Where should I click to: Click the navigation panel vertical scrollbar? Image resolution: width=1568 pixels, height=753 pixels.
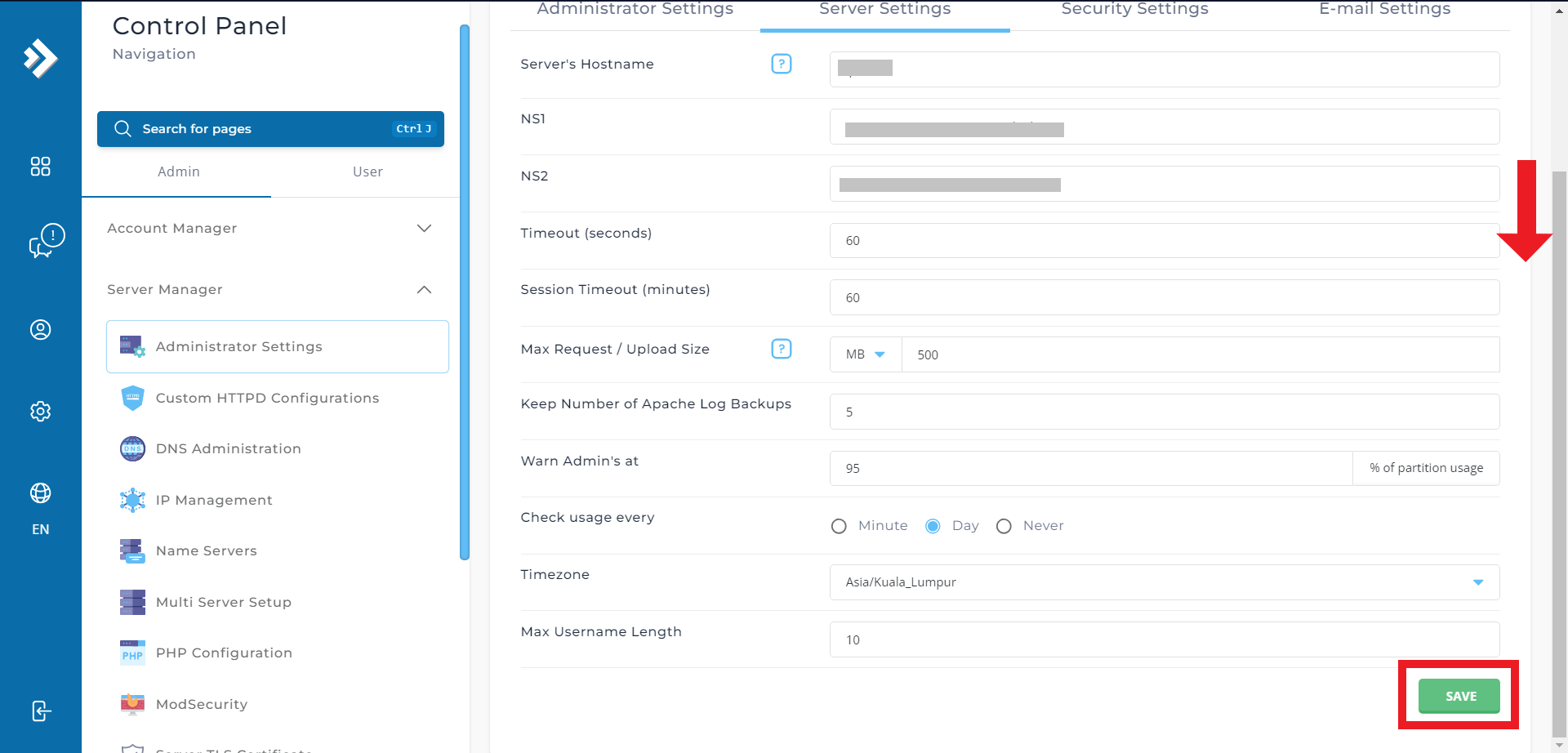[465, 292]
